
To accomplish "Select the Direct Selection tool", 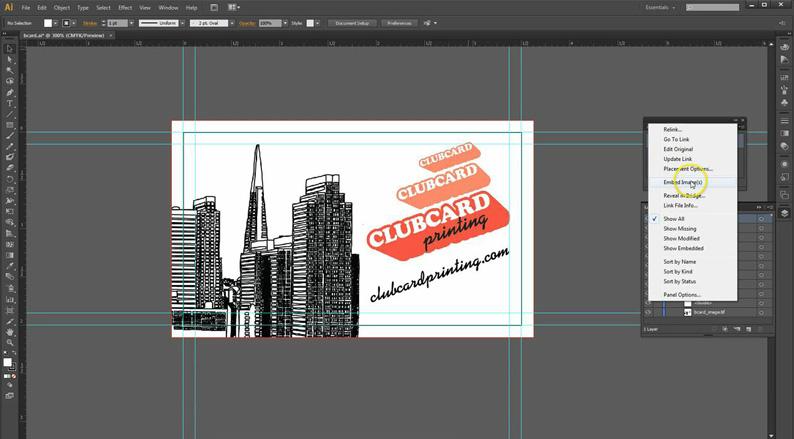I will pyautogui.click(x=10, y=60).
